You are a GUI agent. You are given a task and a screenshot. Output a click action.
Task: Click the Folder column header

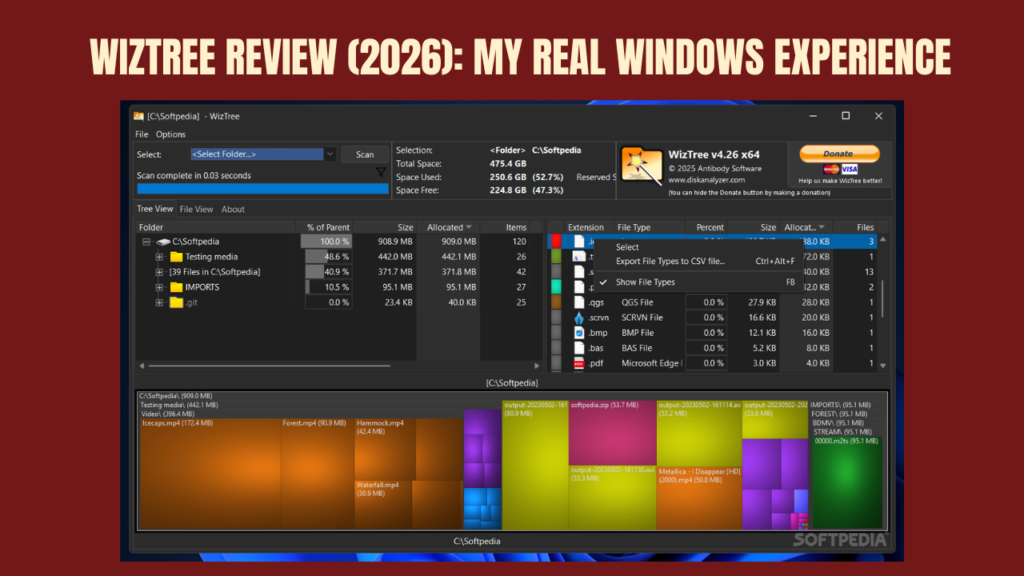151,227
